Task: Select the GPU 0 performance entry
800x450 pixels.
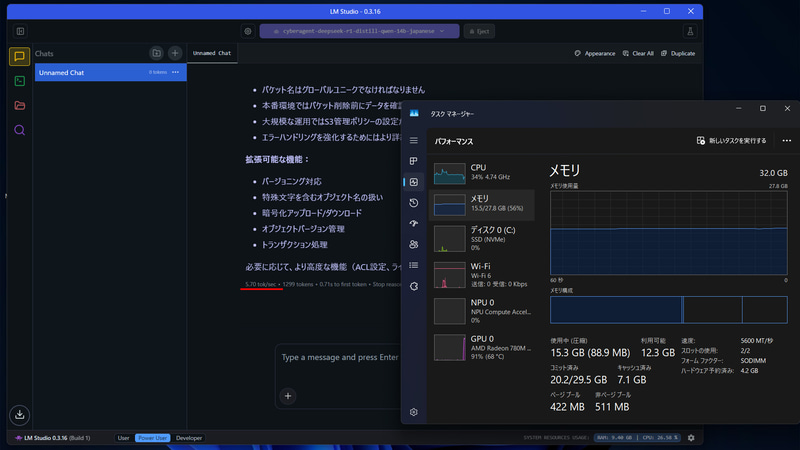Action: pos(482,347)
